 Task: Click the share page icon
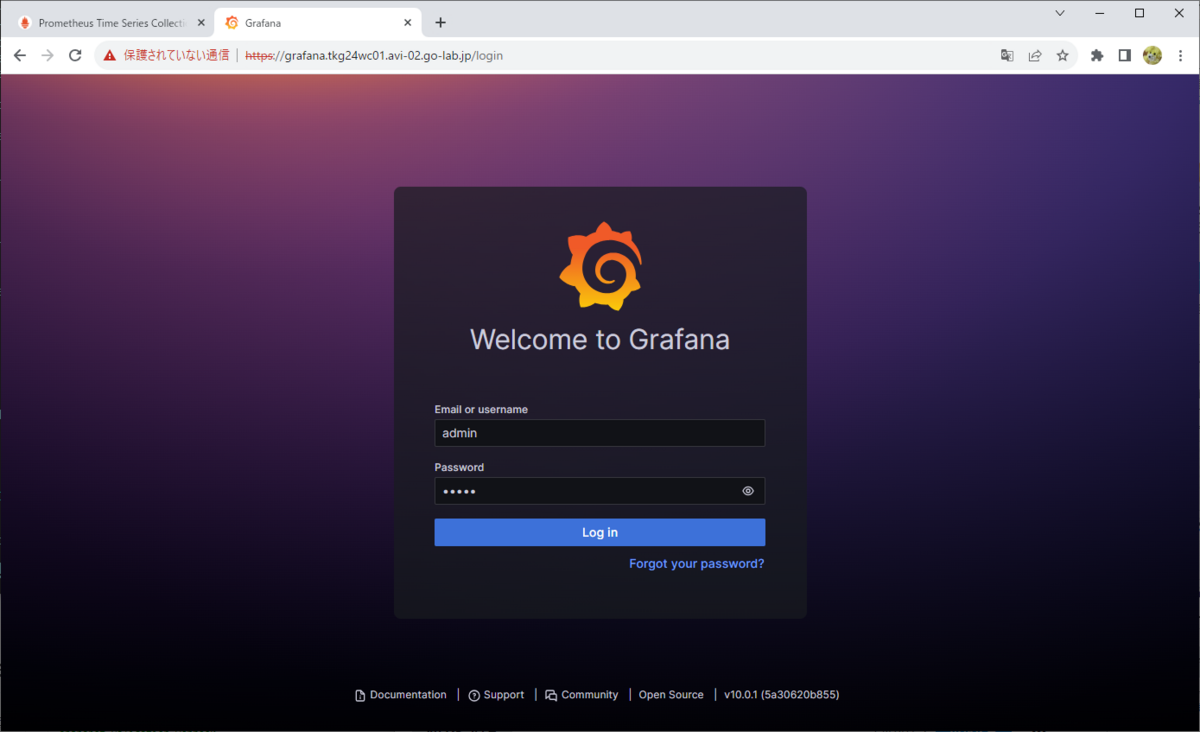click(x=1035, y=56)
